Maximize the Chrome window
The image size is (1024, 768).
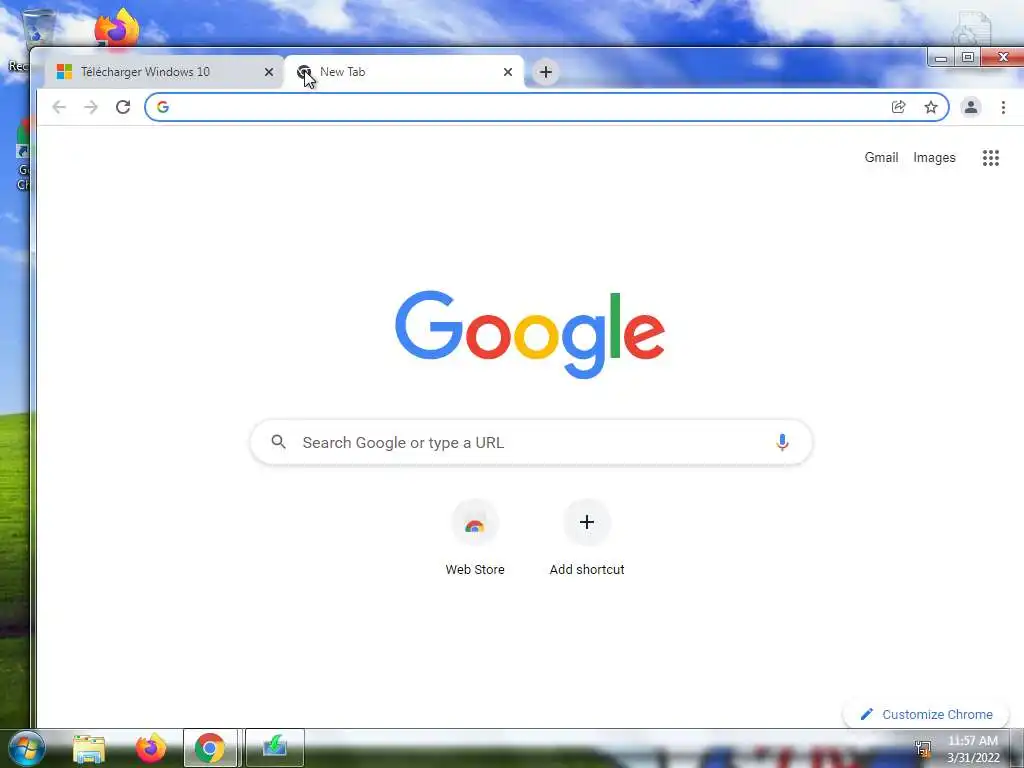tap(968, 57)
